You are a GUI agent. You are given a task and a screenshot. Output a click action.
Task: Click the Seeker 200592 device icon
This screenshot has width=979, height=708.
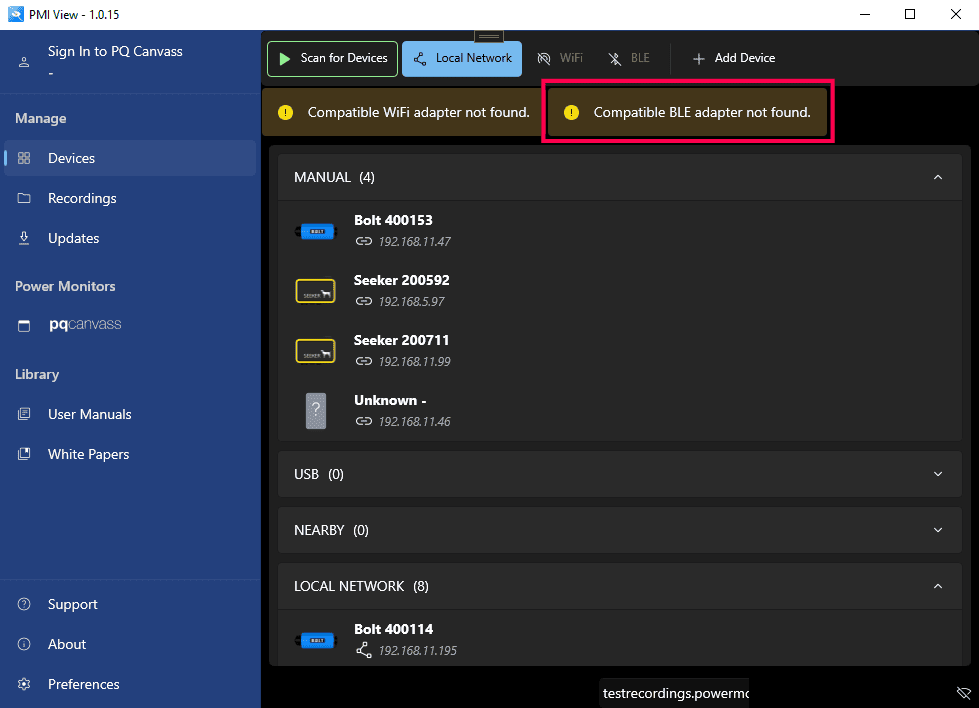(315, 291)
